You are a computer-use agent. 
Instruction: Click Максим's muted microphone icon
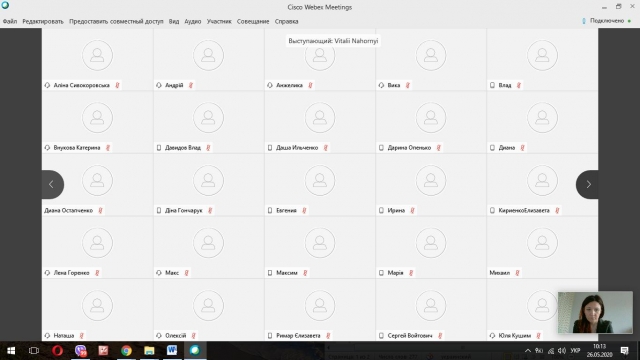pos(305,273)
